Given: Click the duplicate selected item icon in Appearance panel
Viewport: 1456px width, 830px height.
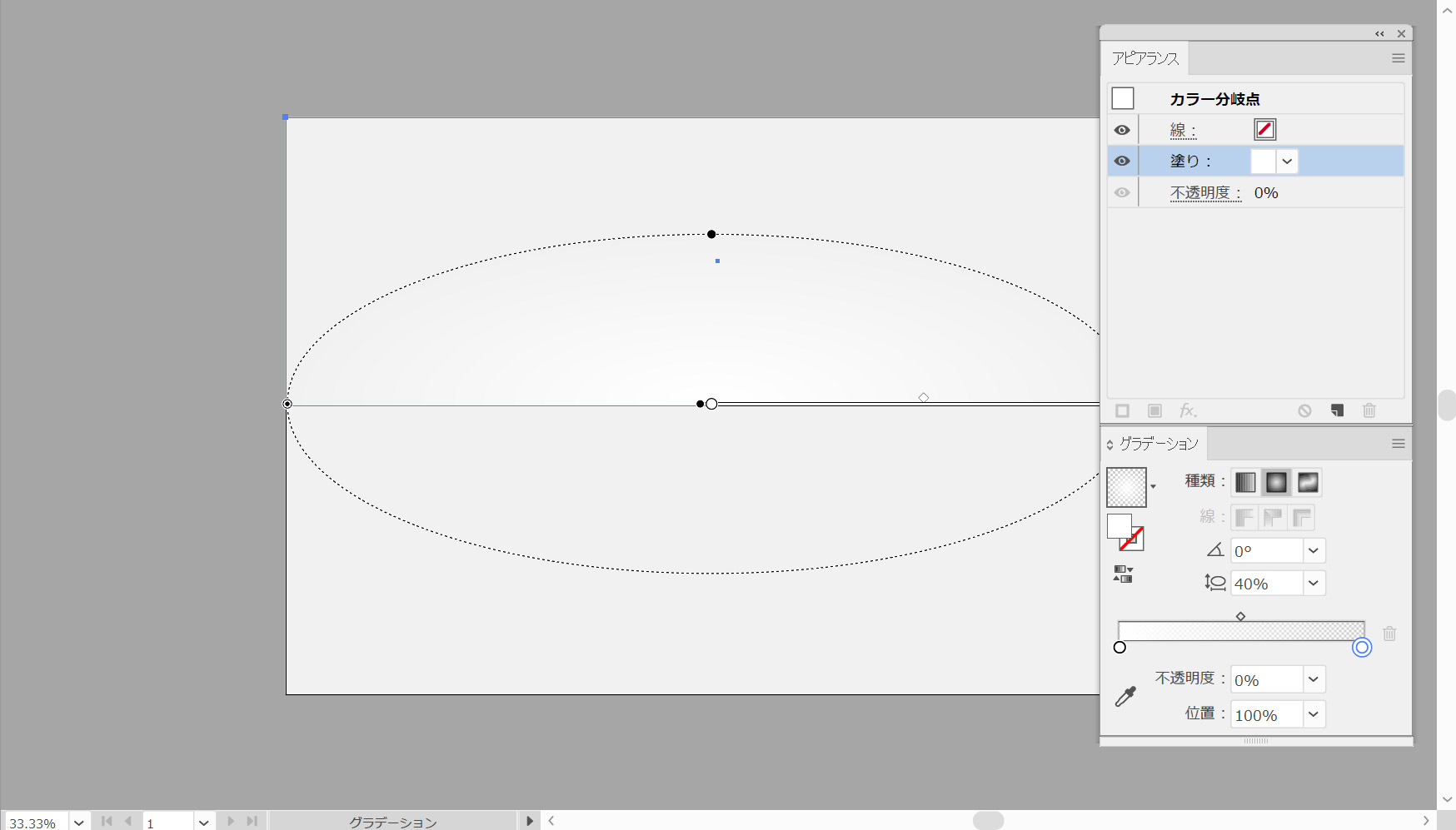Looking at the screenshot, I should tap(1337, 410).
